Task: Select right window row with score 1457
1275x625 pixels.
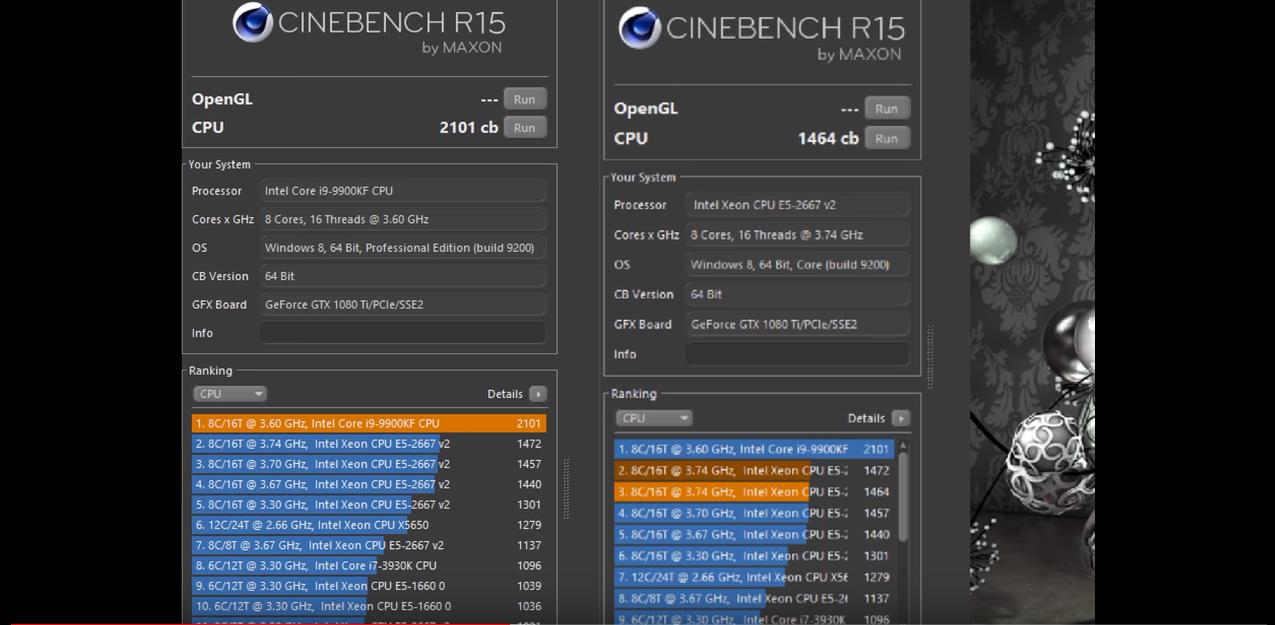Action: click(754, 513)
